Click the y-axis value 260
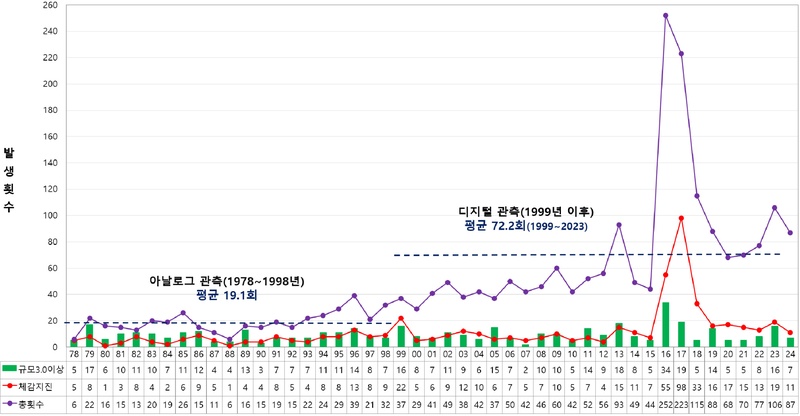 pos(52,5)
